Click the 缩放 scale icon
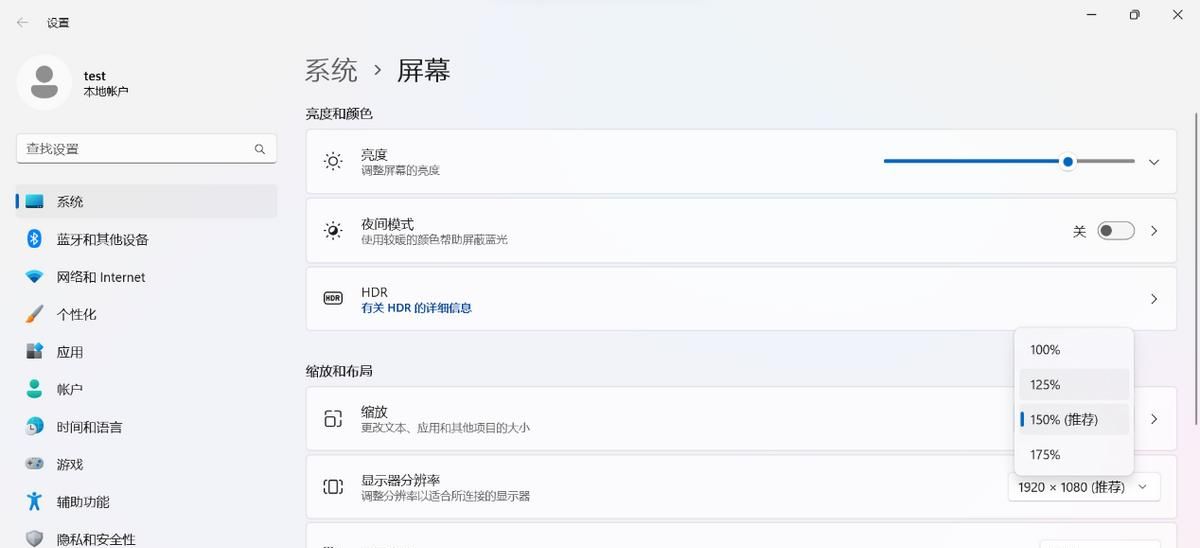This screenshot has width=1200, height=548. coord(333,419)
